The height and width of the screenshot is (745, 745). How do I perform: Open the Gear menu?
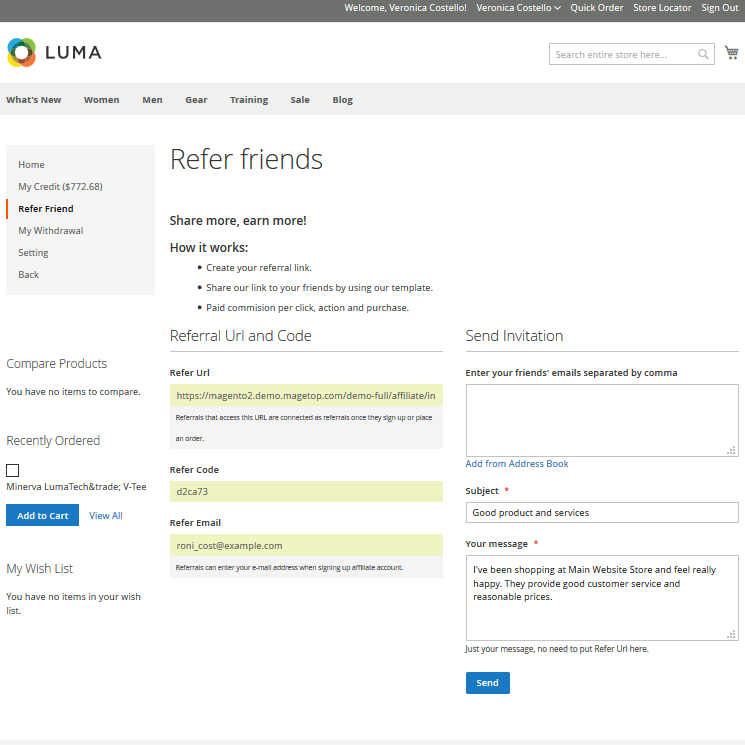[196, 100]
